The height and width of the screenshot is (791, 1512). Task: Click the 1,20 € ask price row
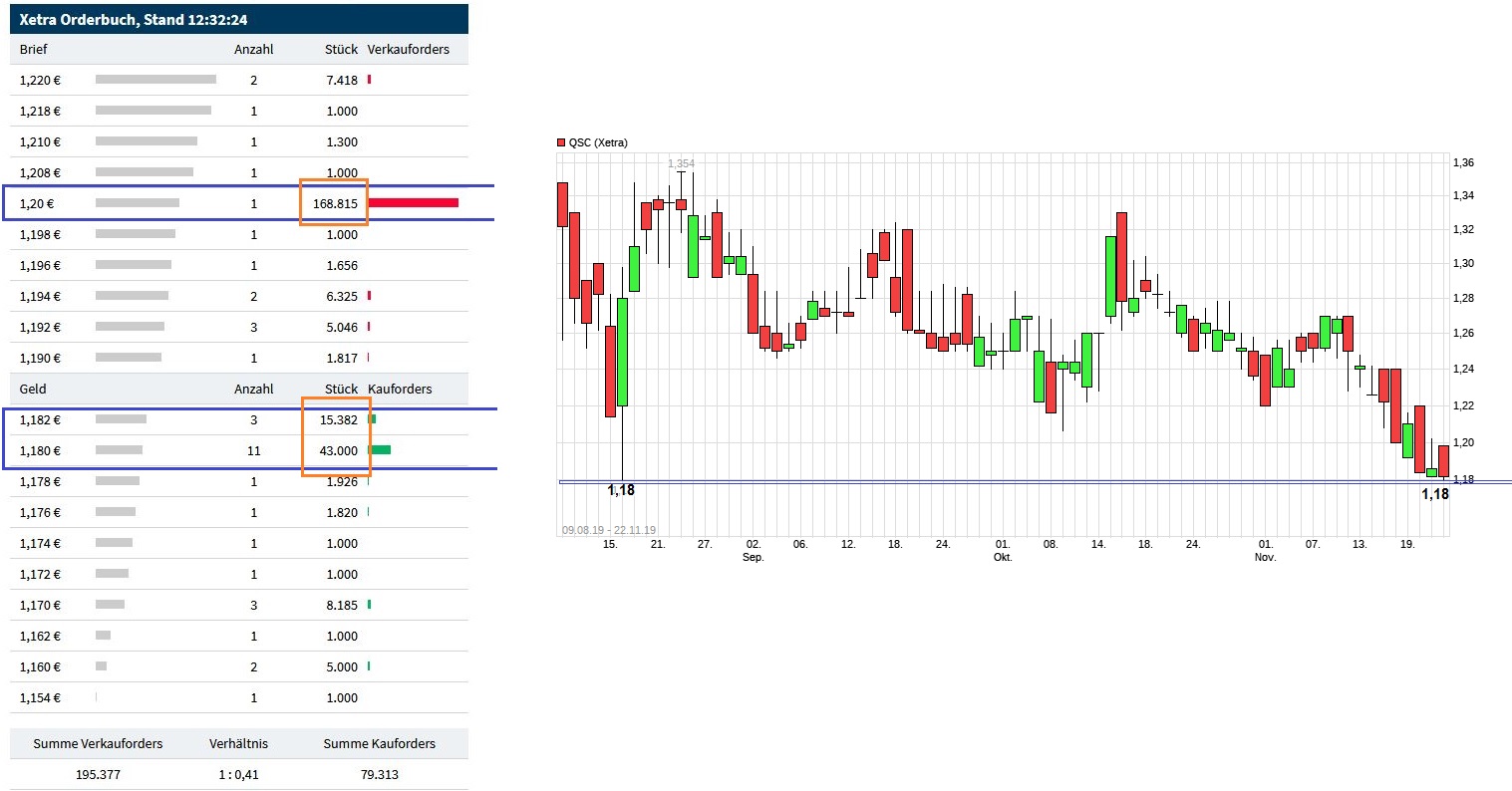pos(239,203)
